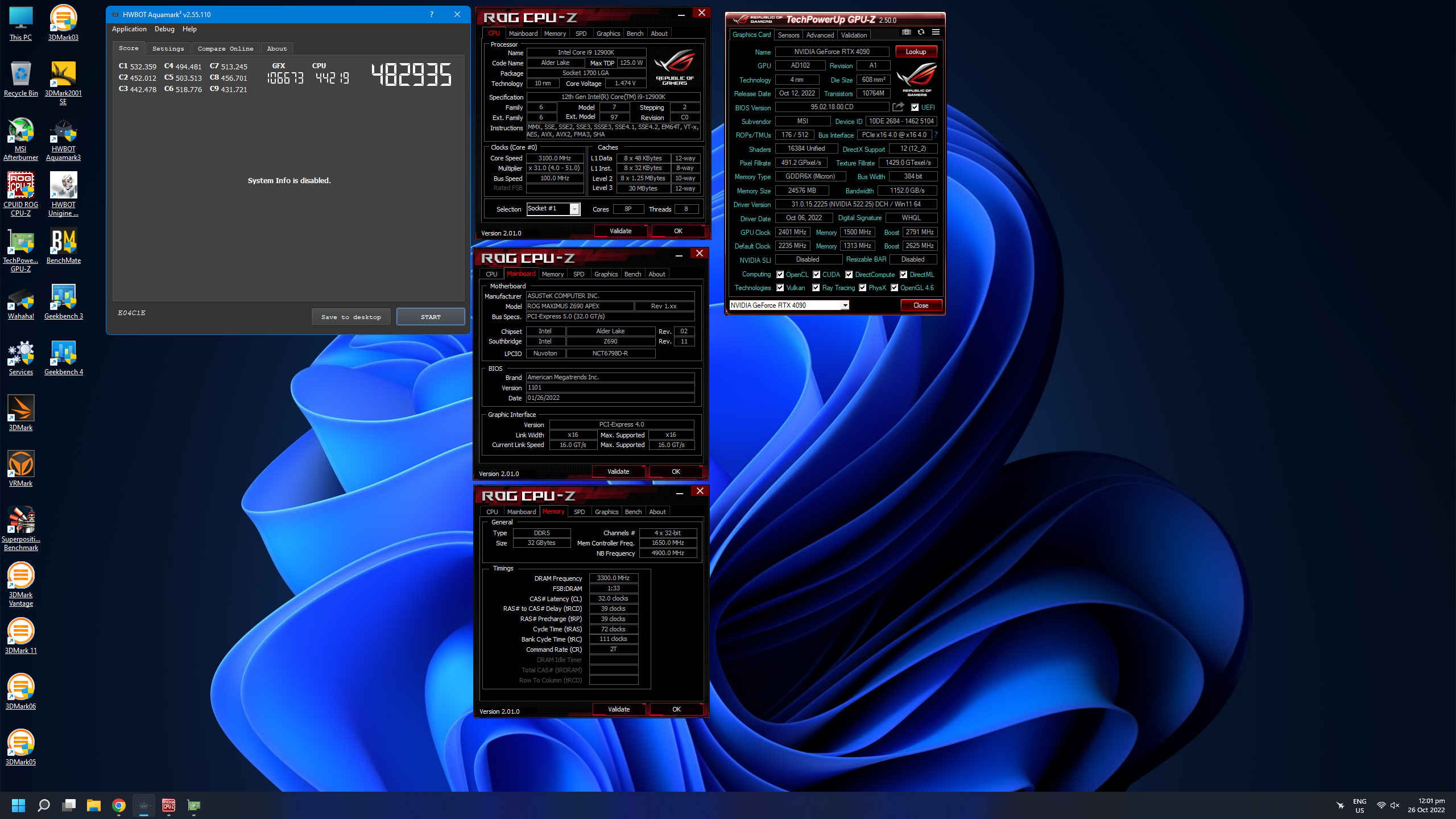The image size is (1456, 819).
Task: Toggle Ray Tracing checkbox in GPU-Z
Action: click(x=816, y=288)
